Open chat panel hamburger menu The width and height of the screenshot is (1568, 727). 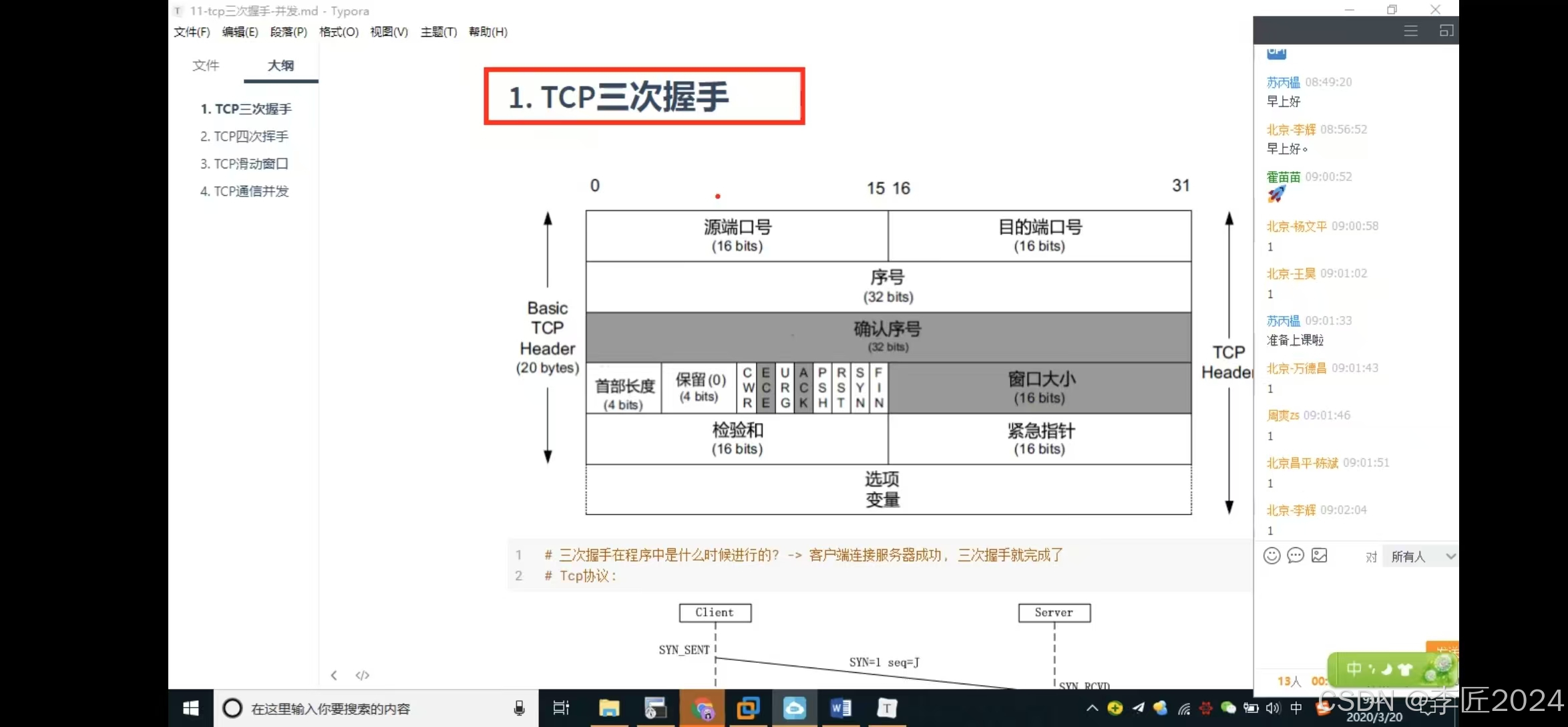(1410, 31)
